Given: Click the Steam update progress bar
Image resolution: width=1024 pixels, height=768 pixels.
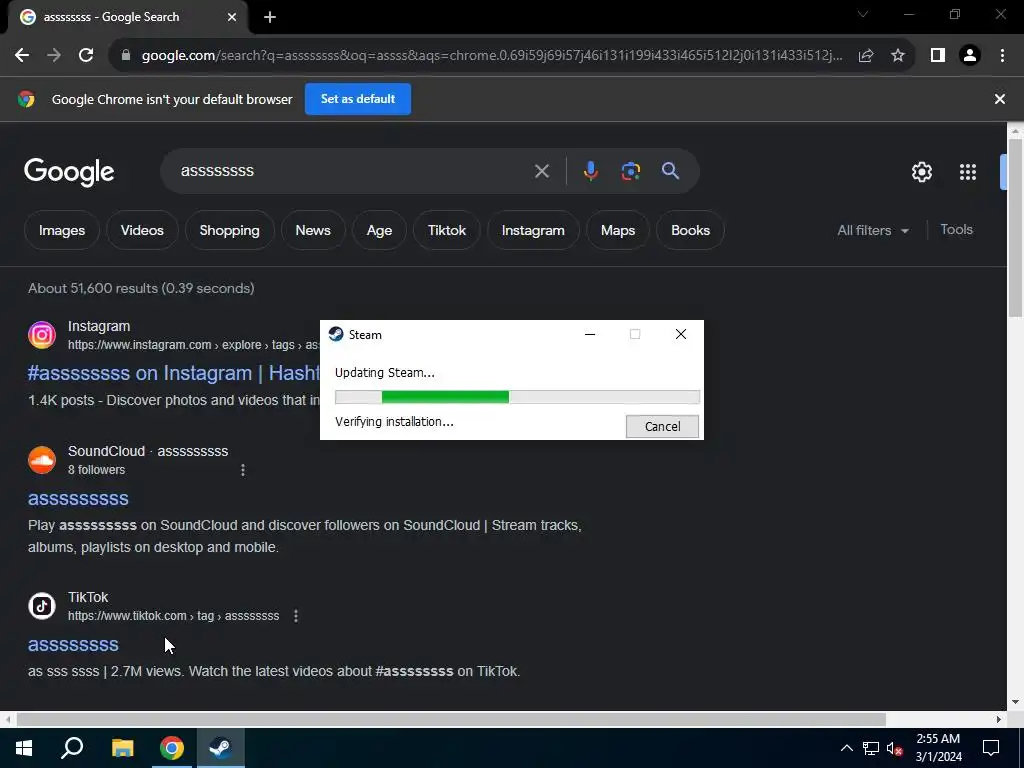Looking at the screenshot, I should 517,397.
